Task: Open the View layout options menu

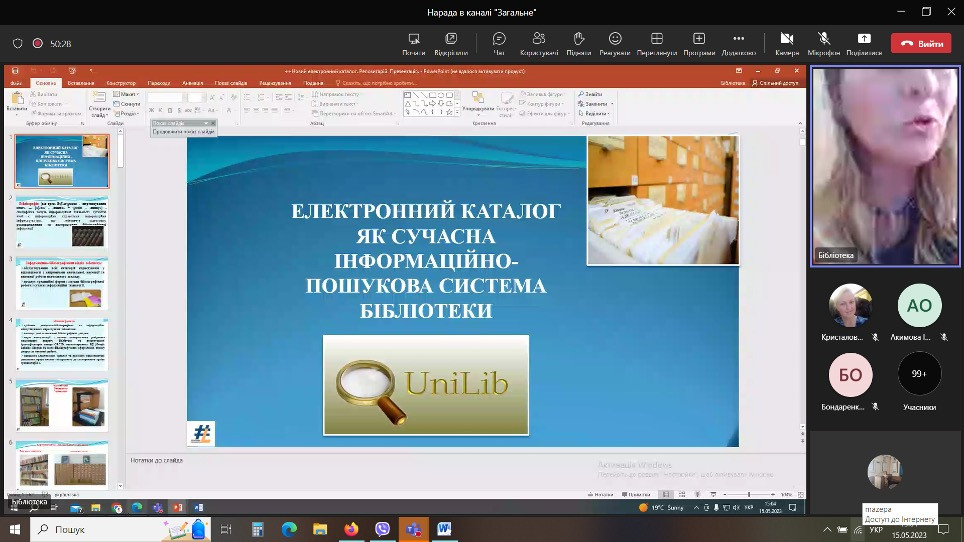Action: tap(656, 40)
